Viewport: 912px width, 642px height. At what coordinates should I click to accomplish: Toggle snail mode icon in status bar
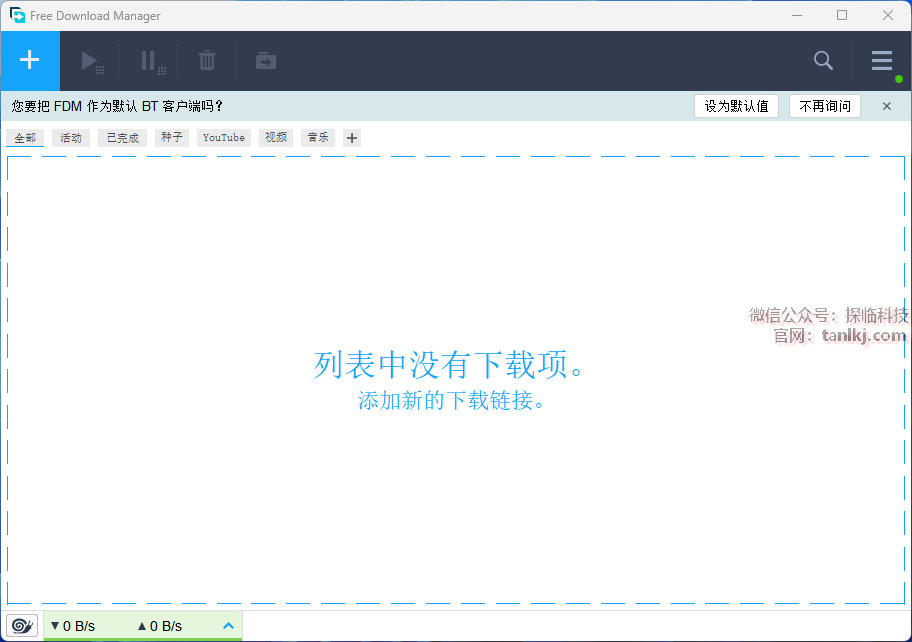(22, 626)
